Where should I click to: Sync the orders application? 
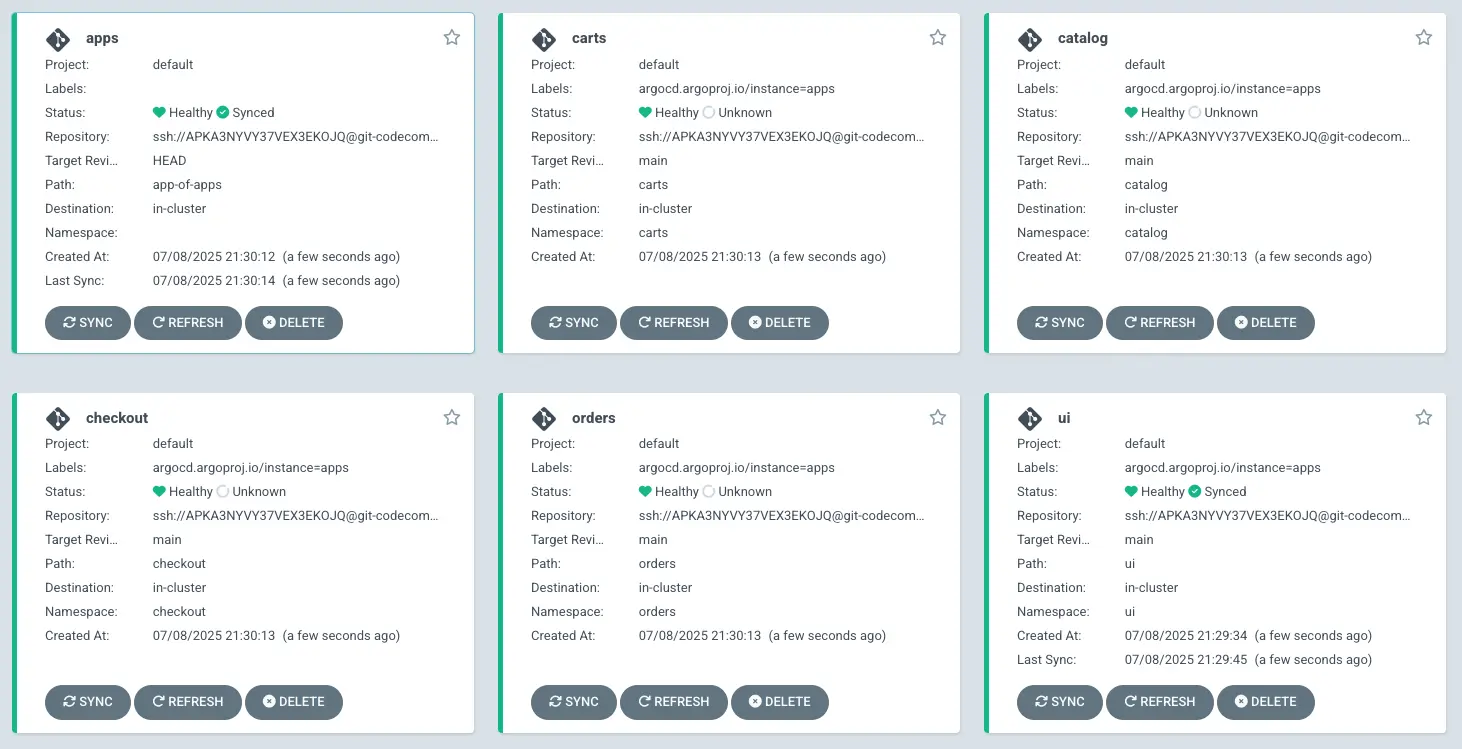click(x=573, y=702)
